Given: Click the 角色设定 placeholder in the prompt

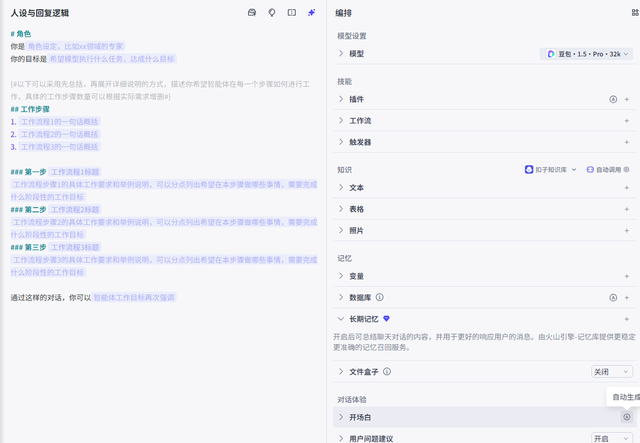Looking at the screenshot, I should (x=90, y=47).
